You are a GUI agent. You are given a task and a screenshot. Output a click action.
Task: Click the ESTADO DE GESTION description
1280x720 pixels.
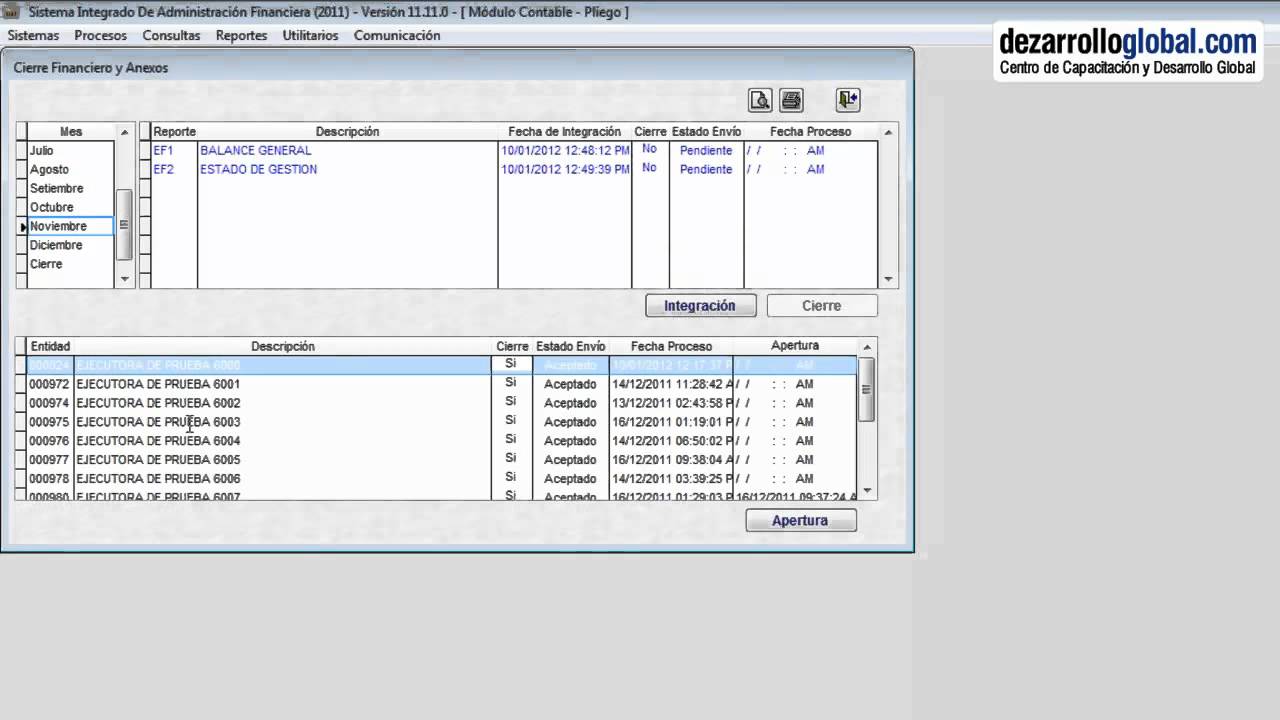(x=258, y=170)
